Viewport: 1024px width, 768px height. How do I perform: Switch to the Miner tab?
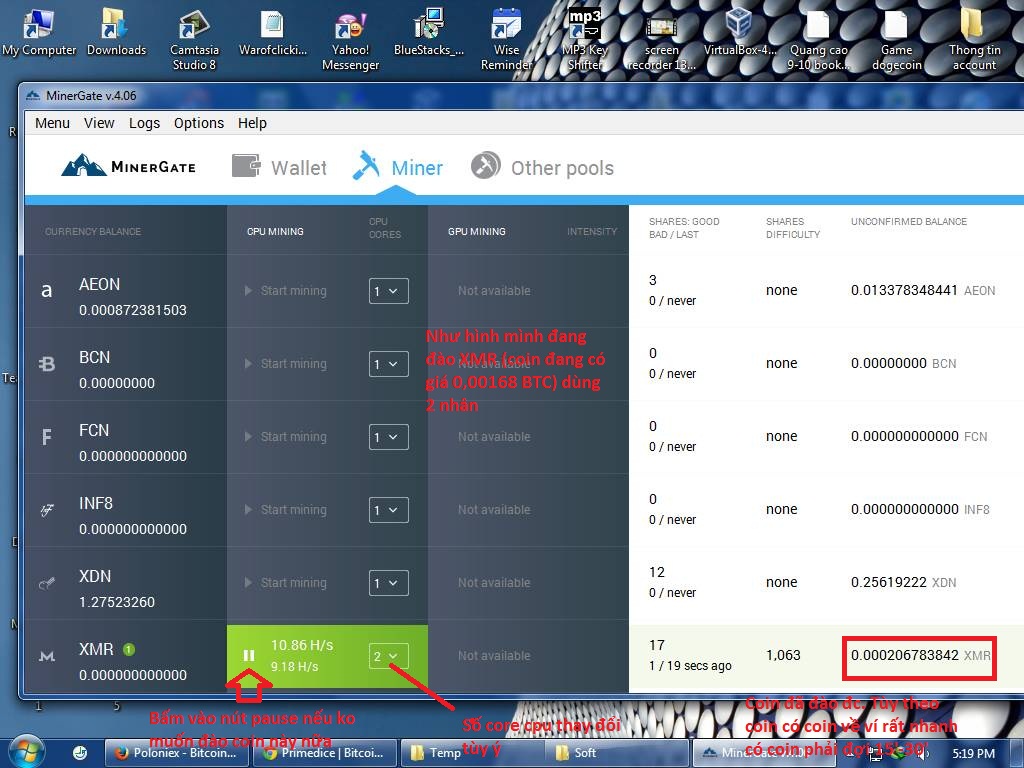(x=398, y=167)
